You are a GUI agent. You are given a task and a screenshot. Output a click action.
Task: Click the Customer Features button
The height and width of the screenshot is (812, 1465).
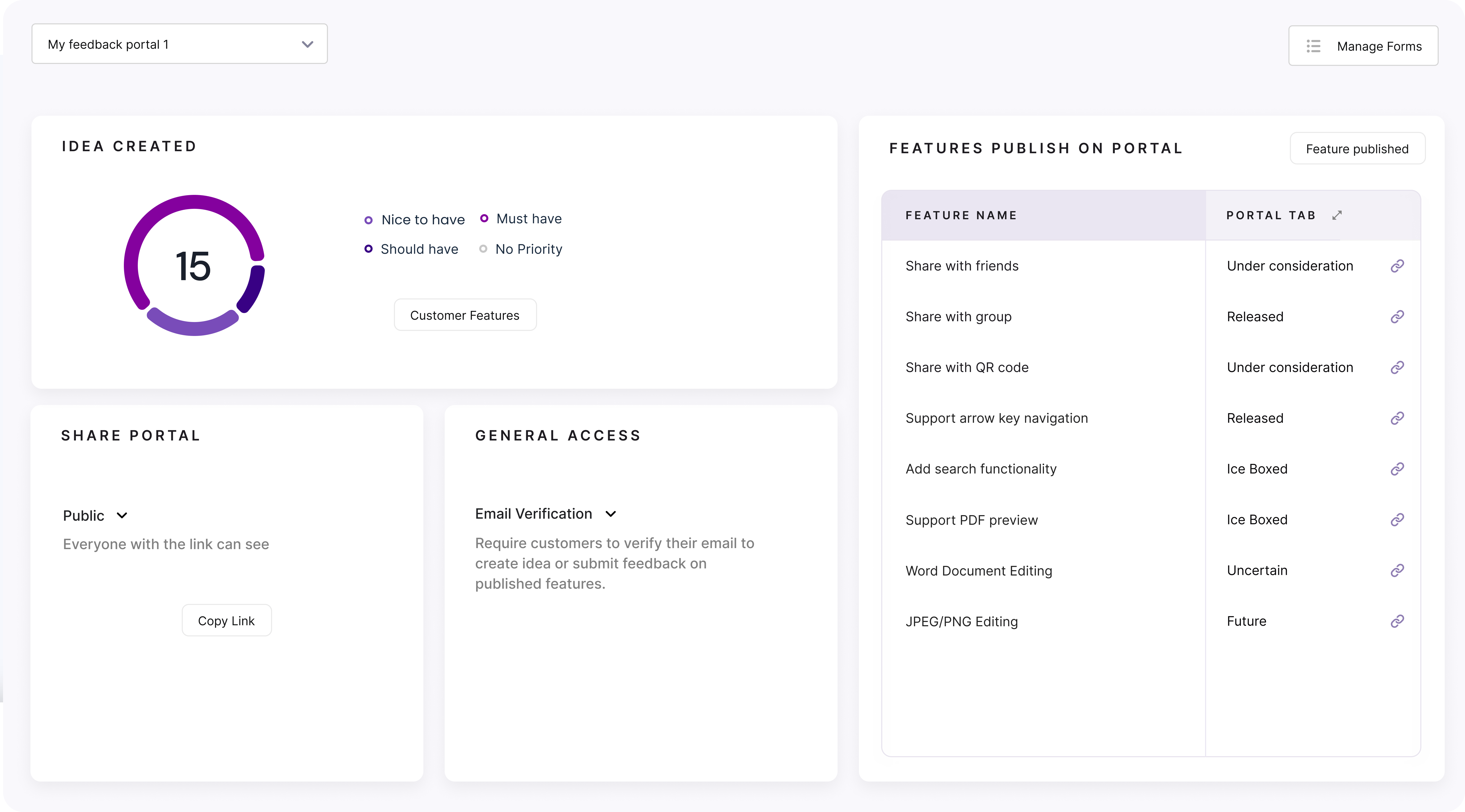point(465,315)
